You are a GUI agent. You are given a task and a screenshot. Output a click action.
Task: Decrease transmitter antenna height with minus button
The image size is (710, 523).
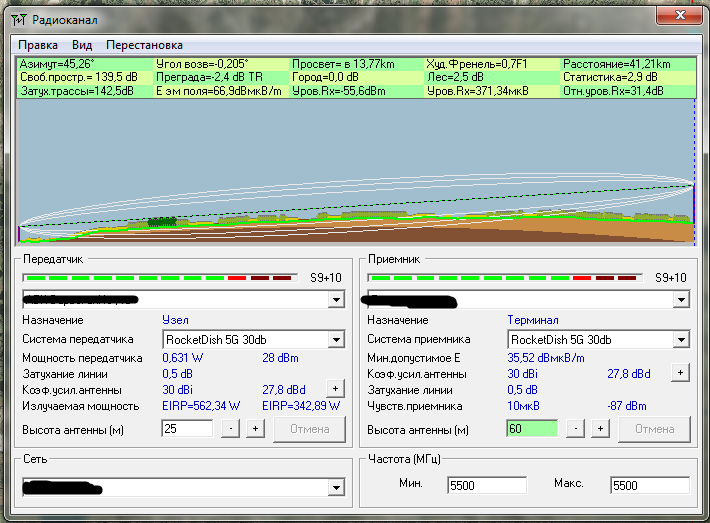(230, 428)
